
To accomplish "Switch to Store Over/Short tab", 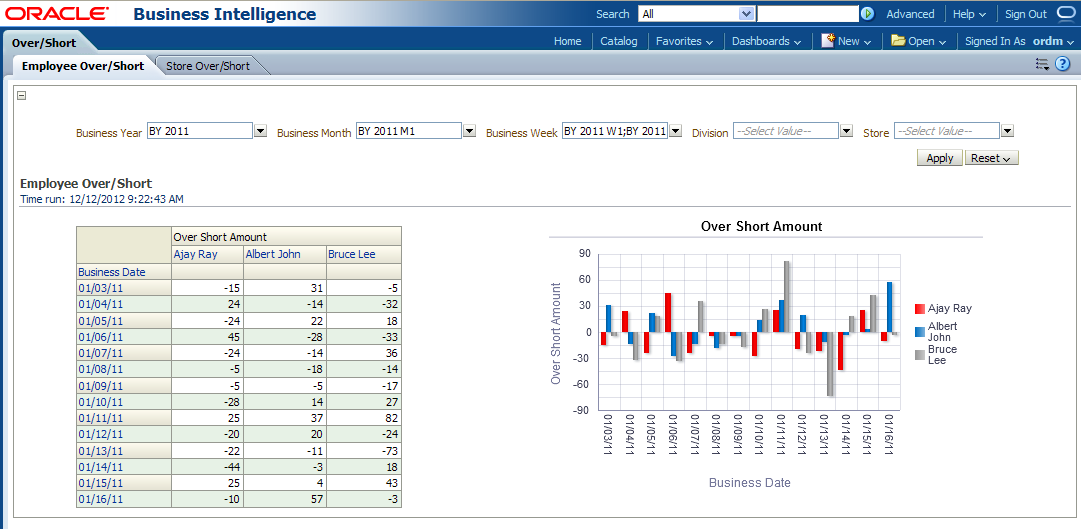I will click(208, 66).
